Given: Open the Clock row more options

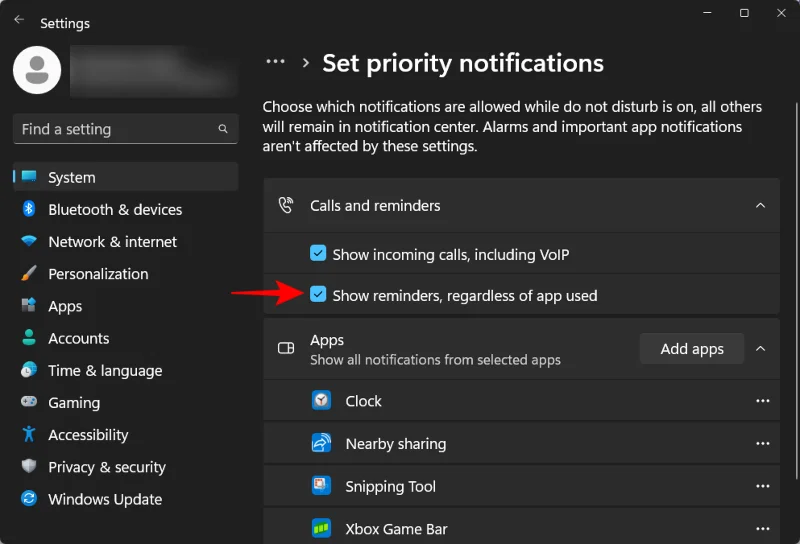Looking at the screenshot, I should click(x=763, y=401).
